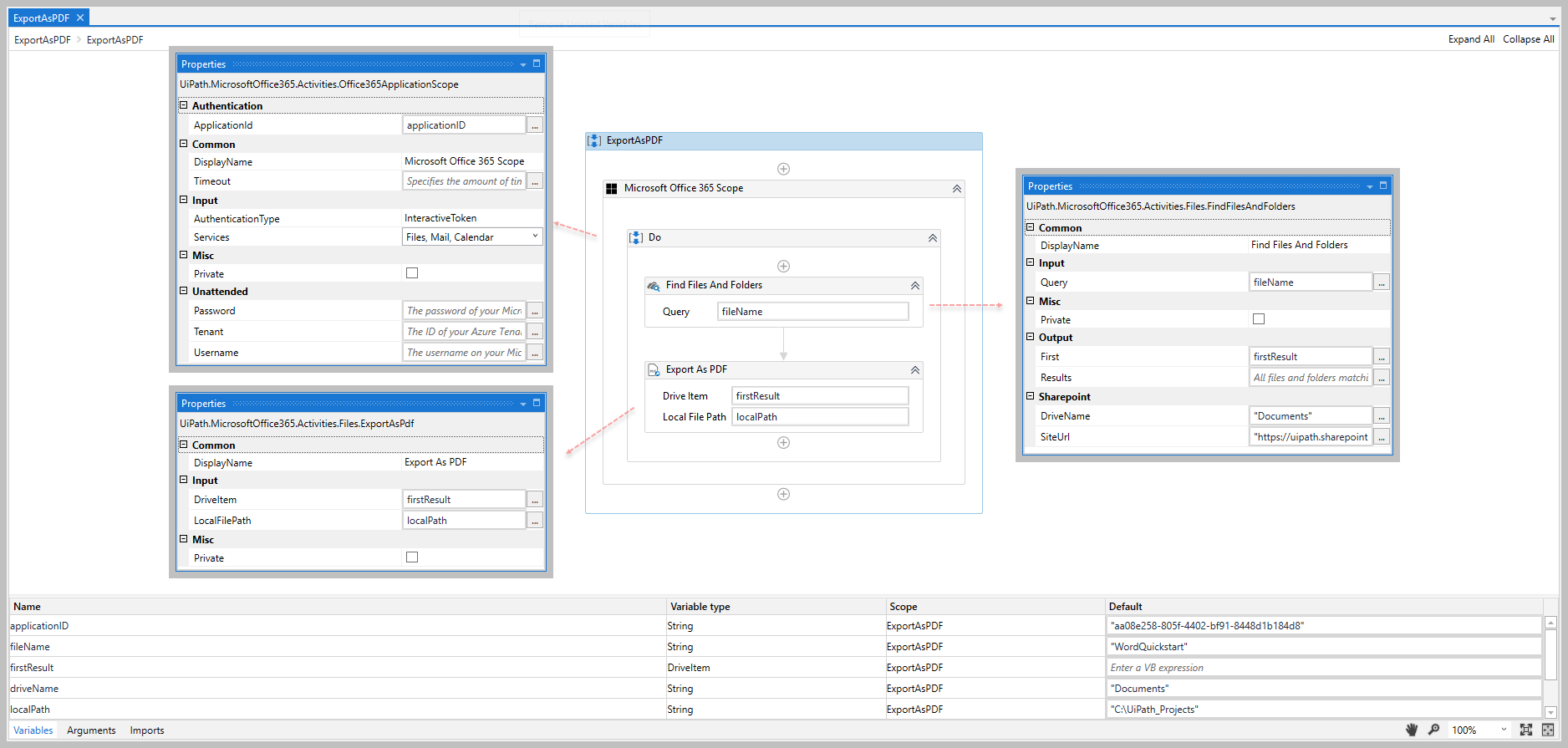Close the ExportAsPDF tab
Screen dimensions: 1568x748
click(x=80, y=18)
